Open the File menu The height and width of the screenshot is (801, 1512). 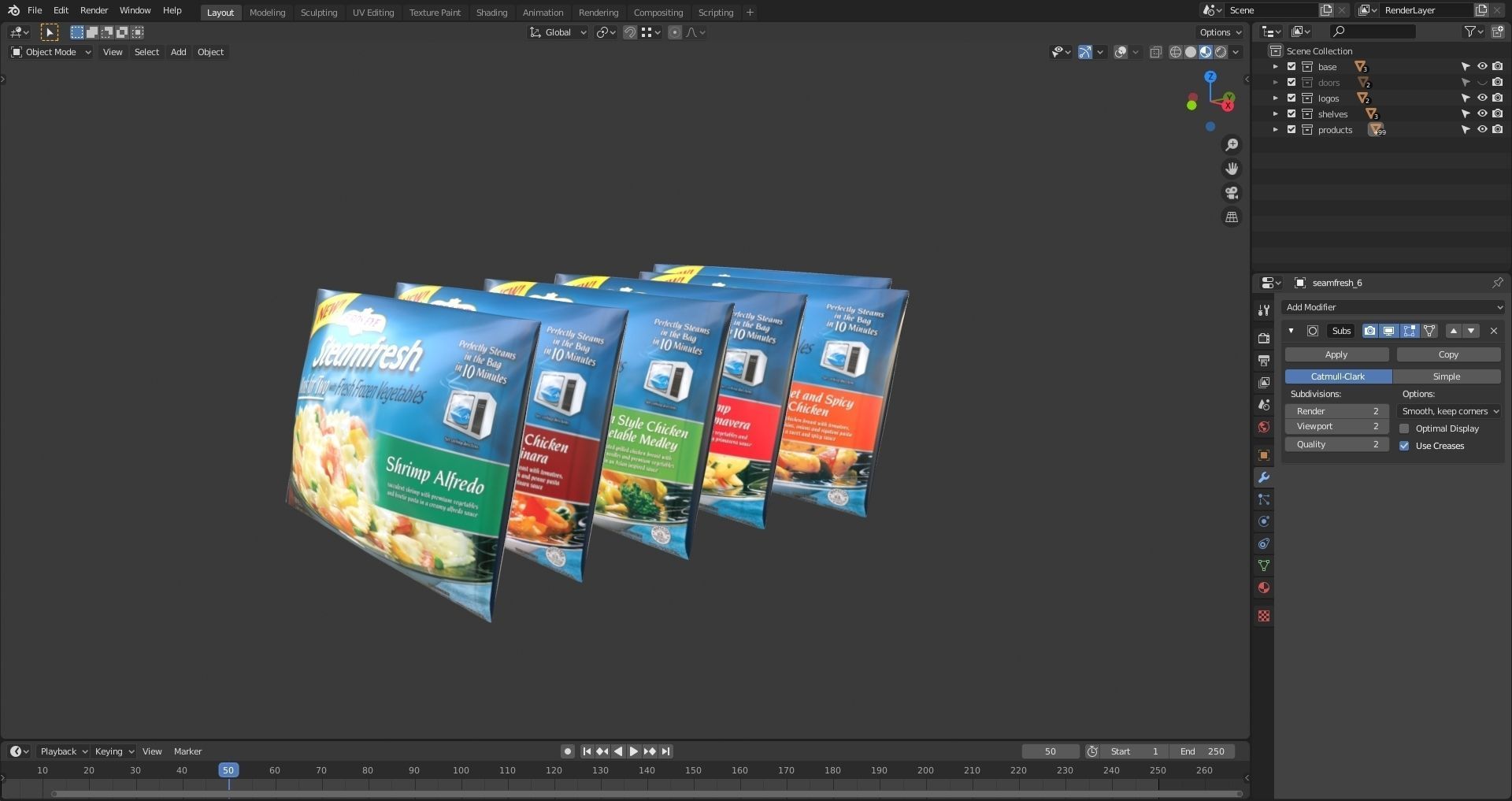(x=35, y=10)
